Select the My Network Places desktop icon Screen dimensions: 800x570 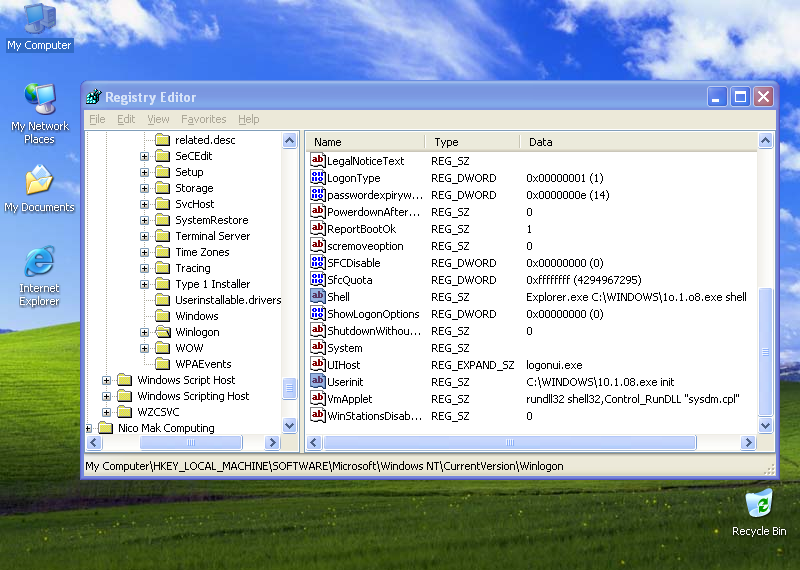tap(40, 114)
